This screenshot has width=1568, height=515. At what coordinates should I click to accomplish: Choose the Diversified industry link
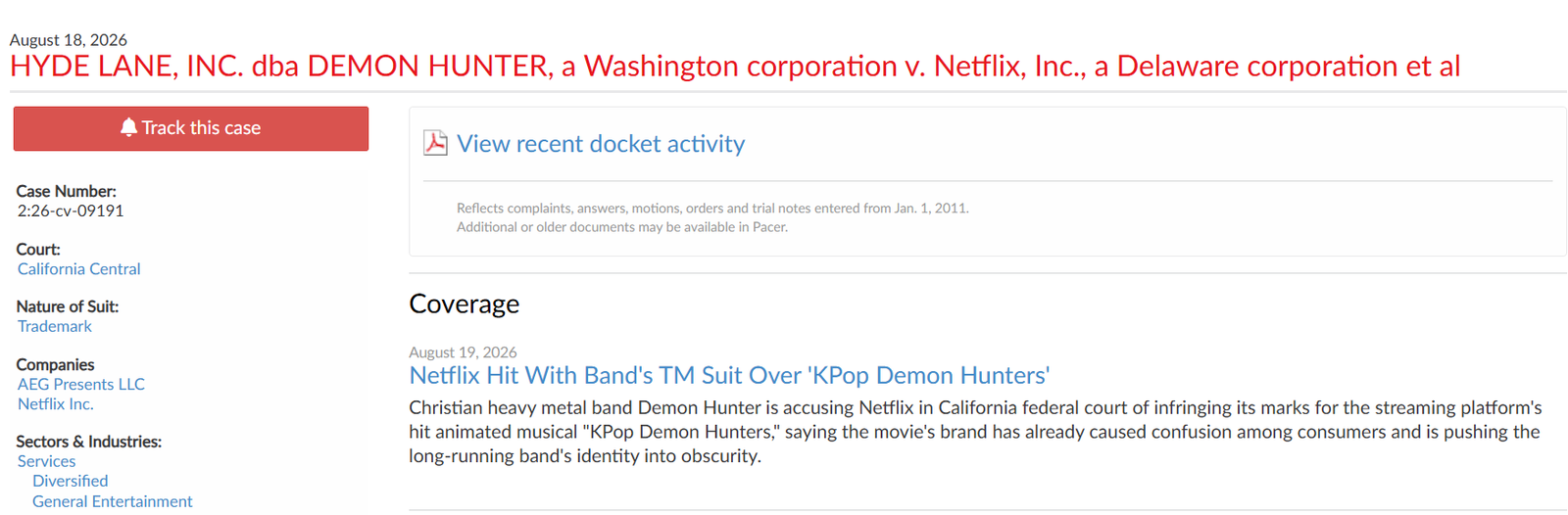point(70,481)
